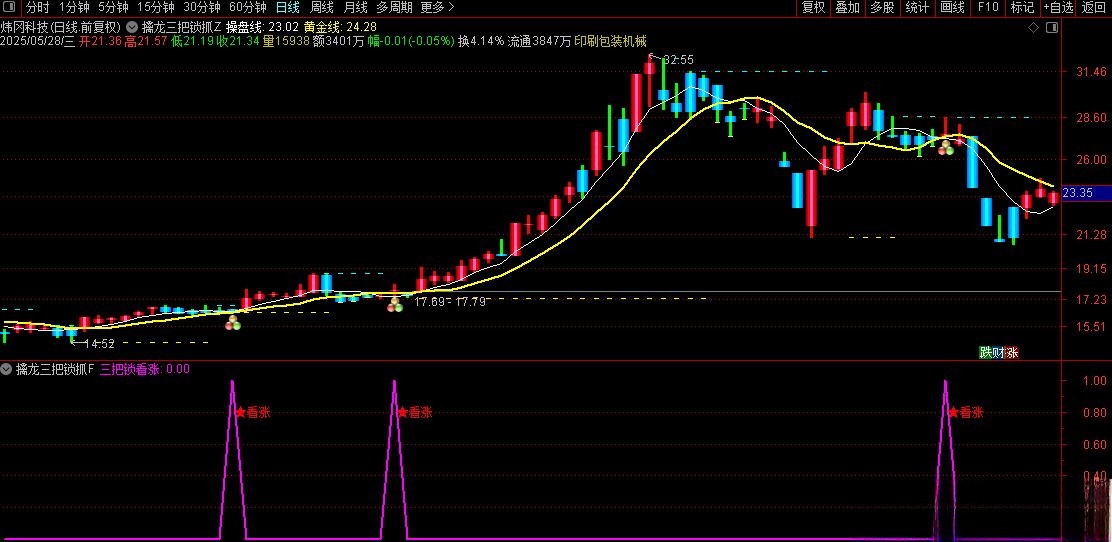Click the diamond icon below the toolbar
The width and height of the screenshot is (1112, 542).
click(x=1032, y=26)
